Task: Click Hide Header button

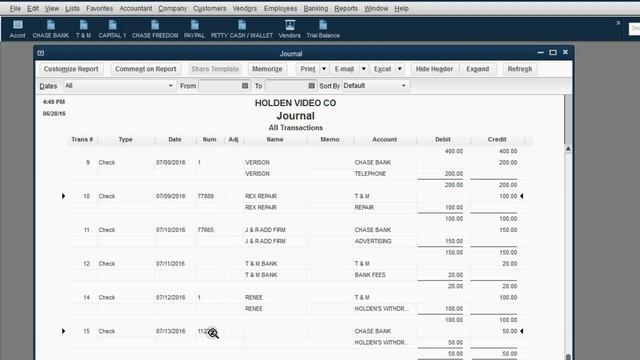Action: (434, 69)
